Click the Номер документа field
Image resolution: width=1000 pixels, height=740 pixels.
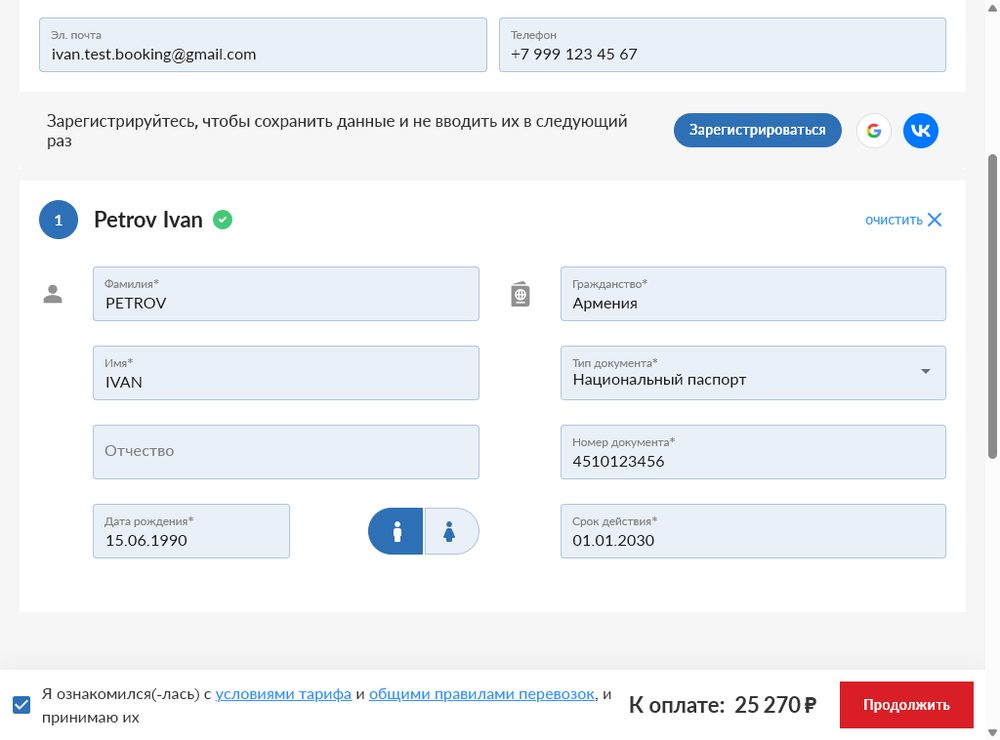pos(753,452)
